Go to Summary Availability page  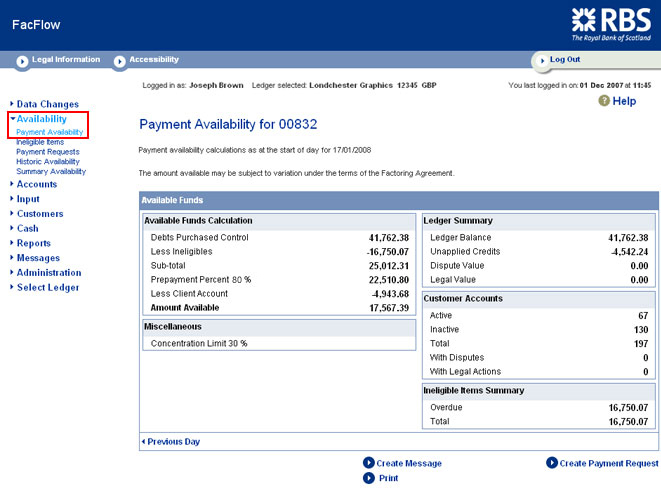pos(51,172)
